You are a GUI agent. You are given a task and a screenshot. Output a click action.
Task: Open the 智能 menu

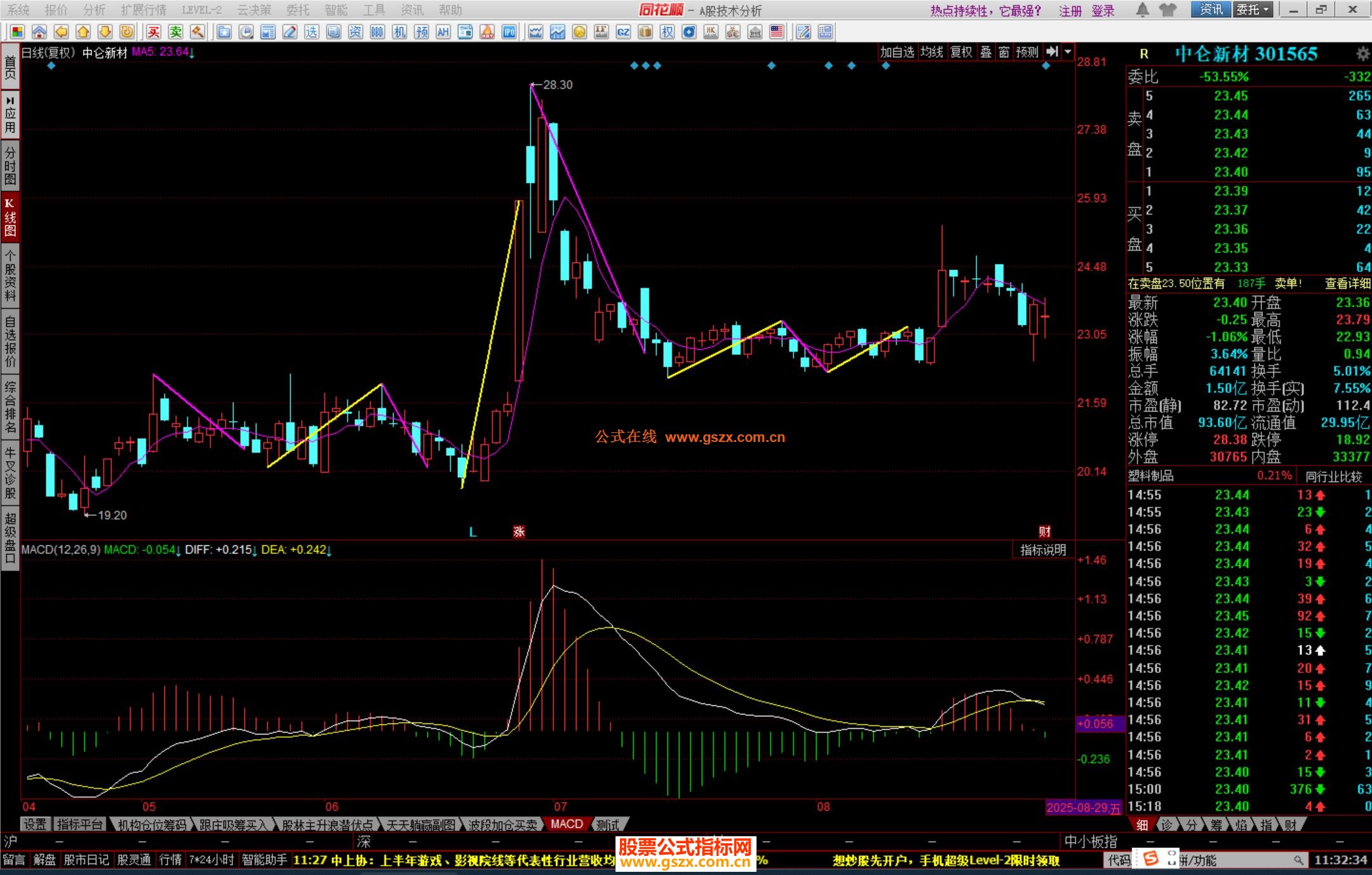pos(335,10)
